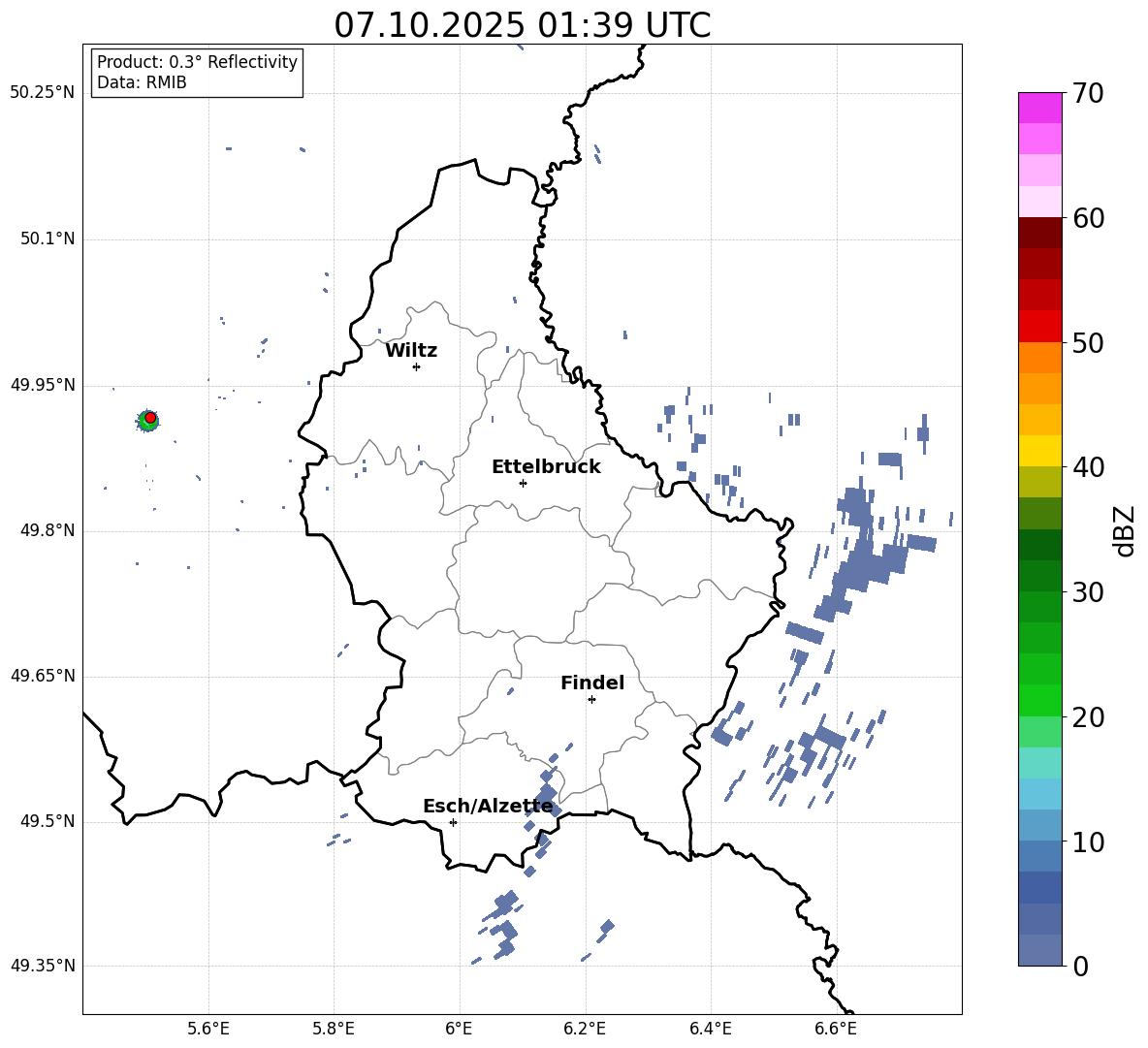Select the Ettelbruck station label
The image size is (1148, 1048).
point(546,467)
